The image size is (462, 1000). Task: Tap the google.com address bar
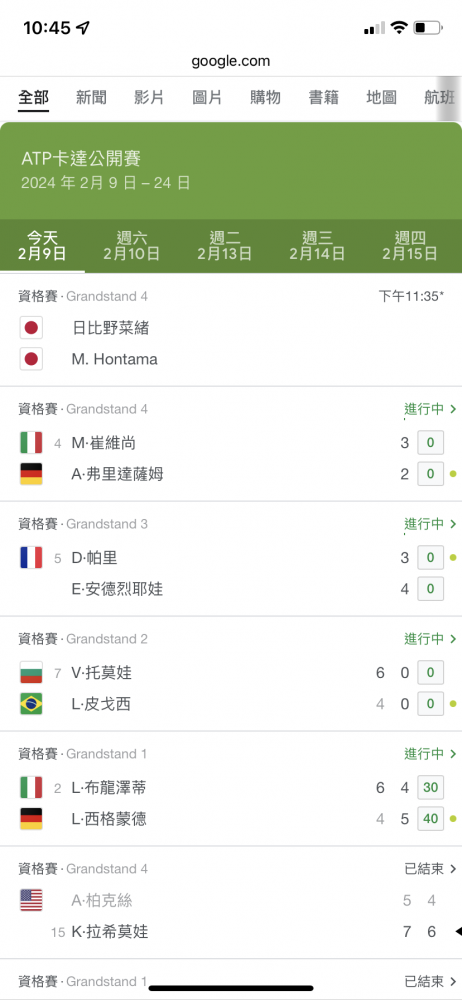pyautogui.click(x=231, y=61)
